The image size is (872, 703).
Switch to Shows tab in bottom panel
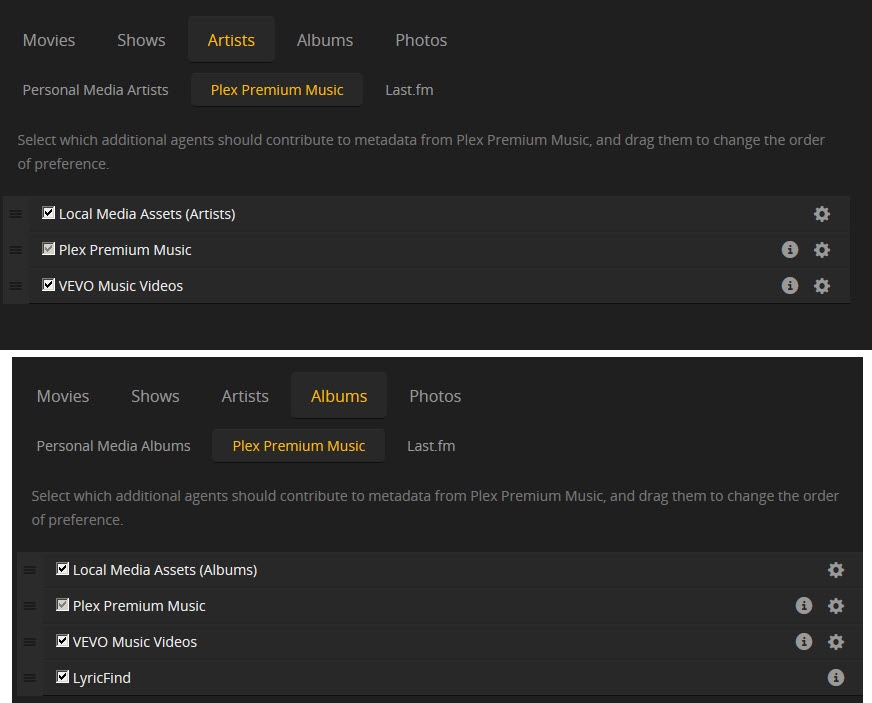pos(155,396)
